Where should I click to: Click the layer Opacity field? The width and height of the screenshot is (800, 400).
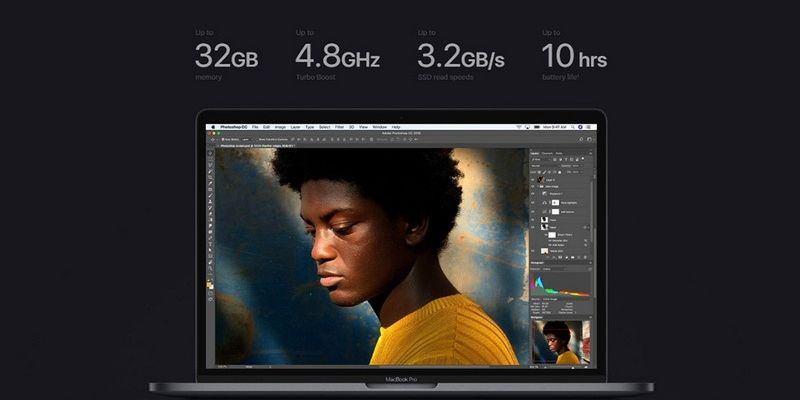[576, 166]
